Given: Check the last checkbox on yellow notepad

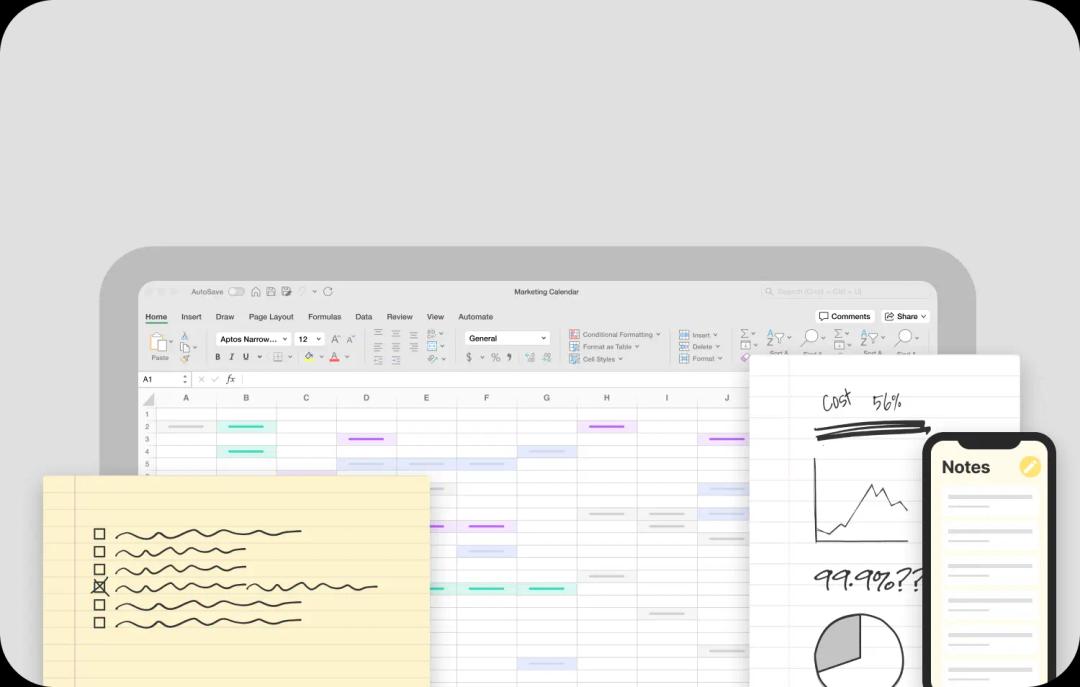Looking at the screenshot, I should point(99,623).
